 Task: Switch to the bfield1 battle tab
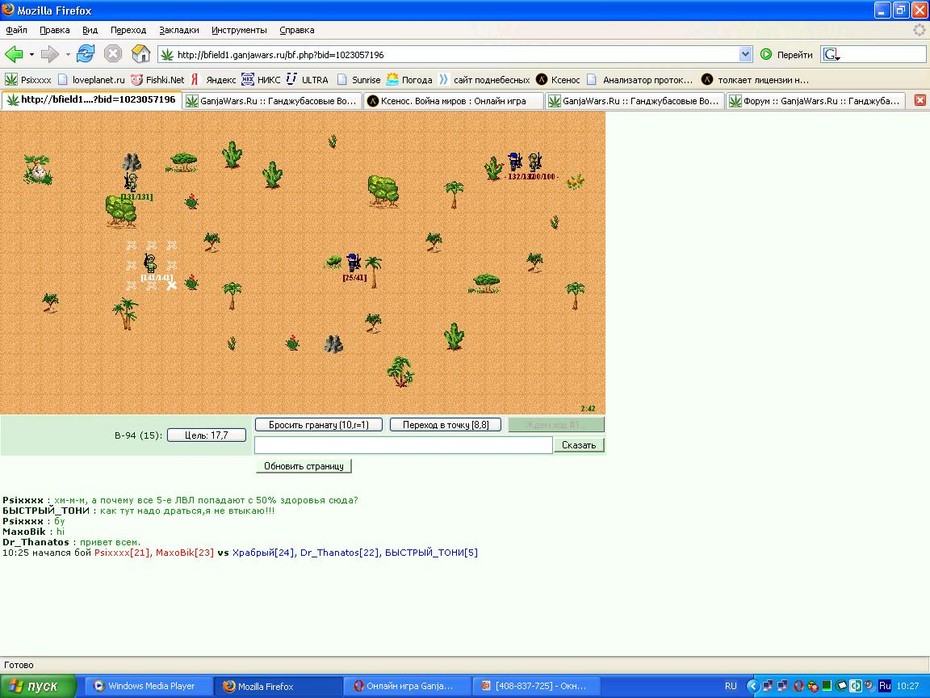pyautogui.click(x=91, y=100)
